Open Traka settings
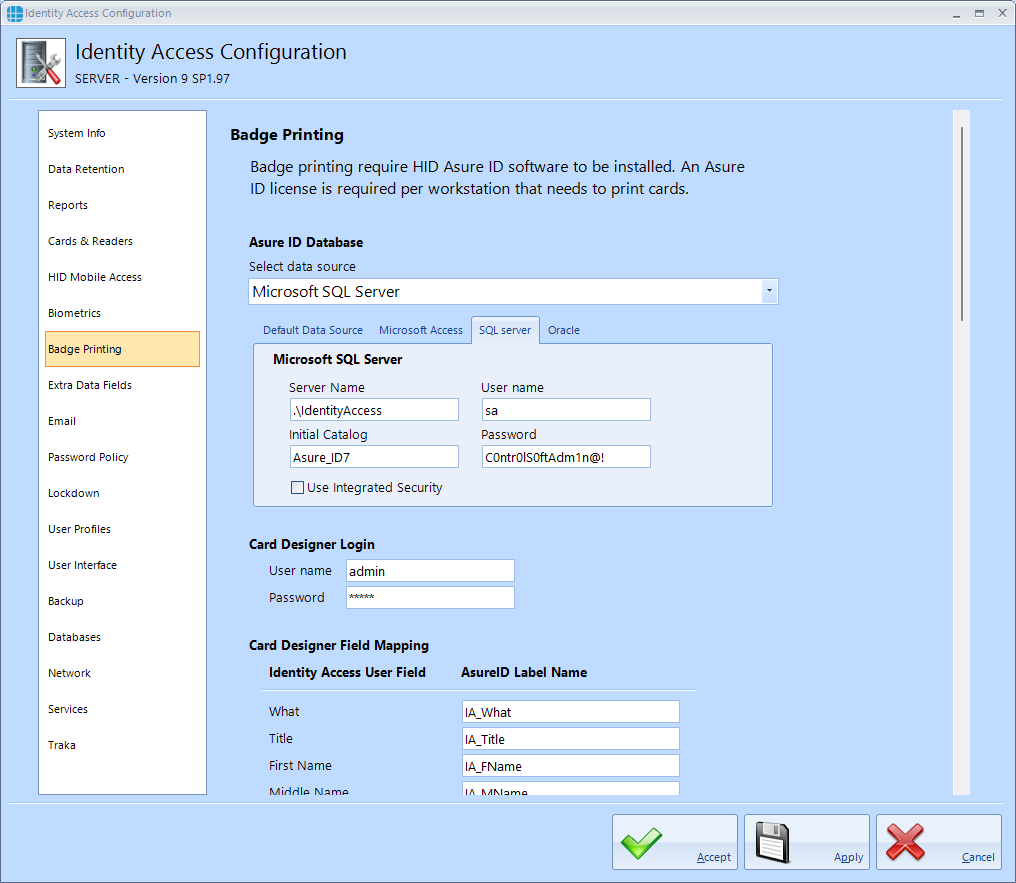The width and height of the screenshot is (1016, 883). coord(122,745)
